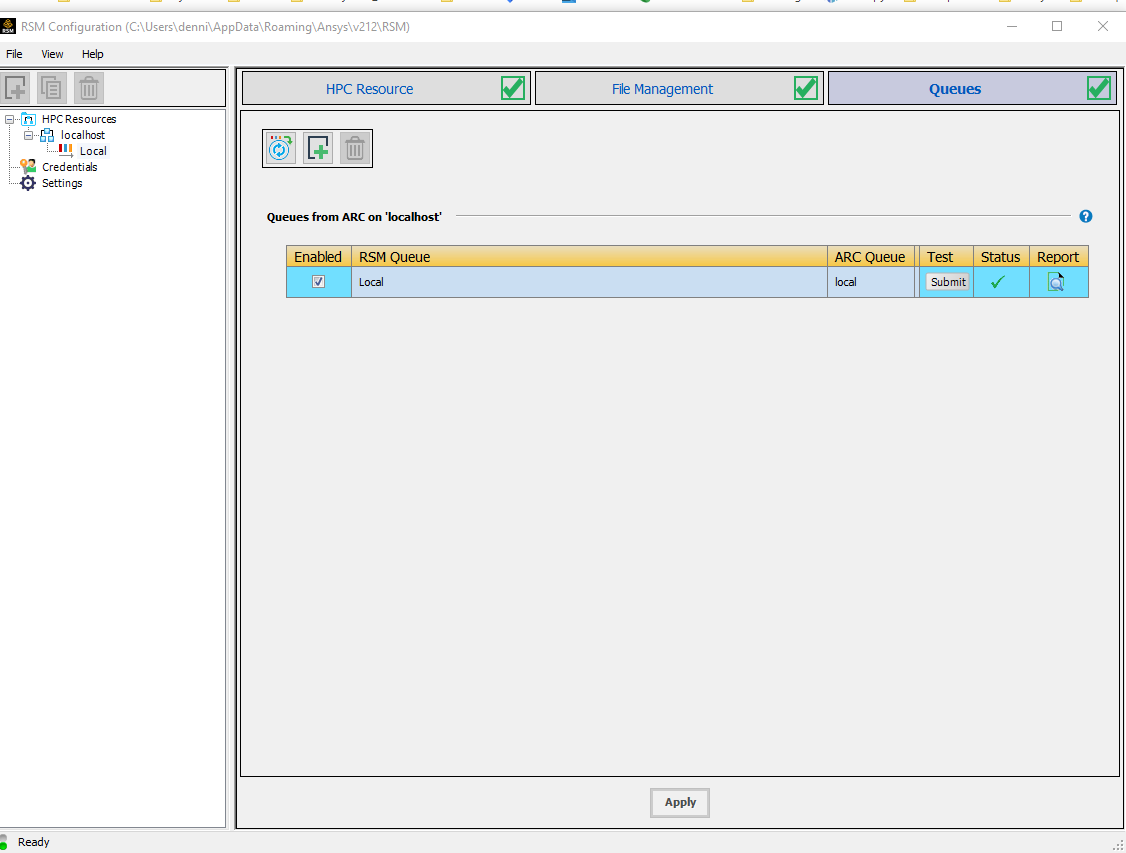
Task: Click the Local queue icon in tree
Action: [65, 150]
